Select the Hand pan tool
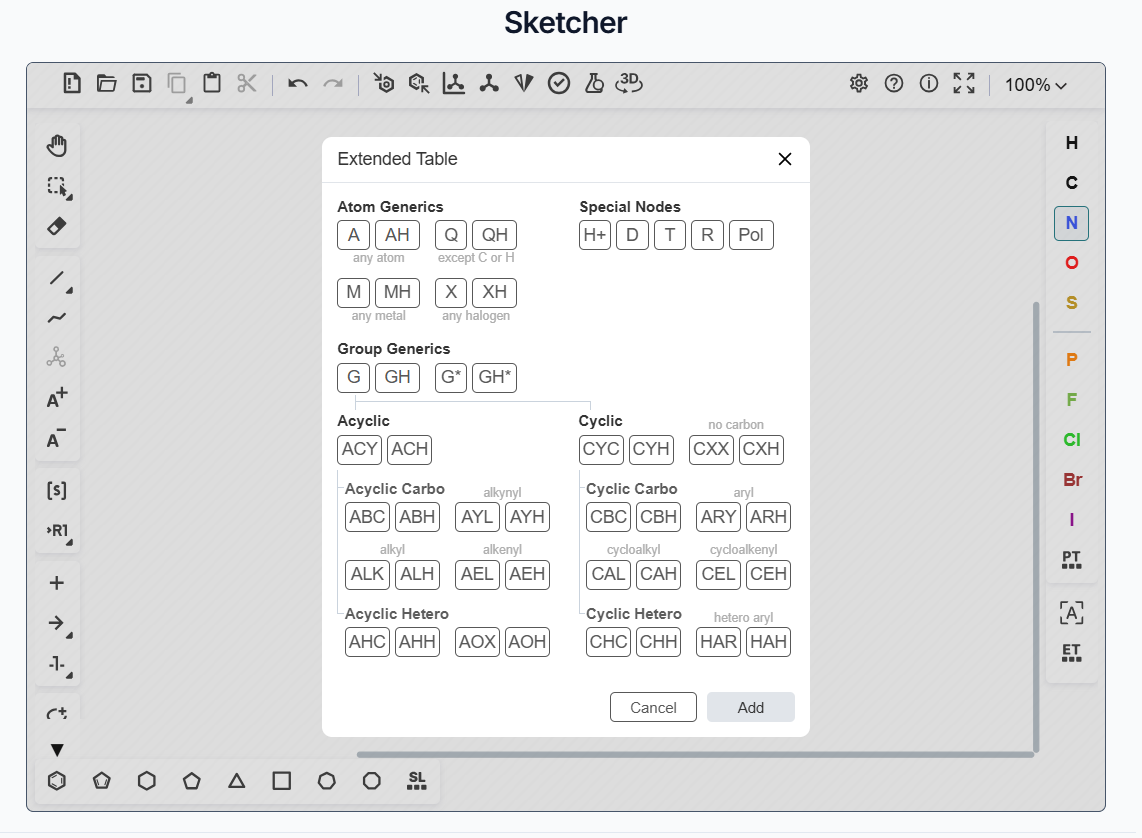Image resolution: width=1142 pixels, height=838 pixels. 57,146
